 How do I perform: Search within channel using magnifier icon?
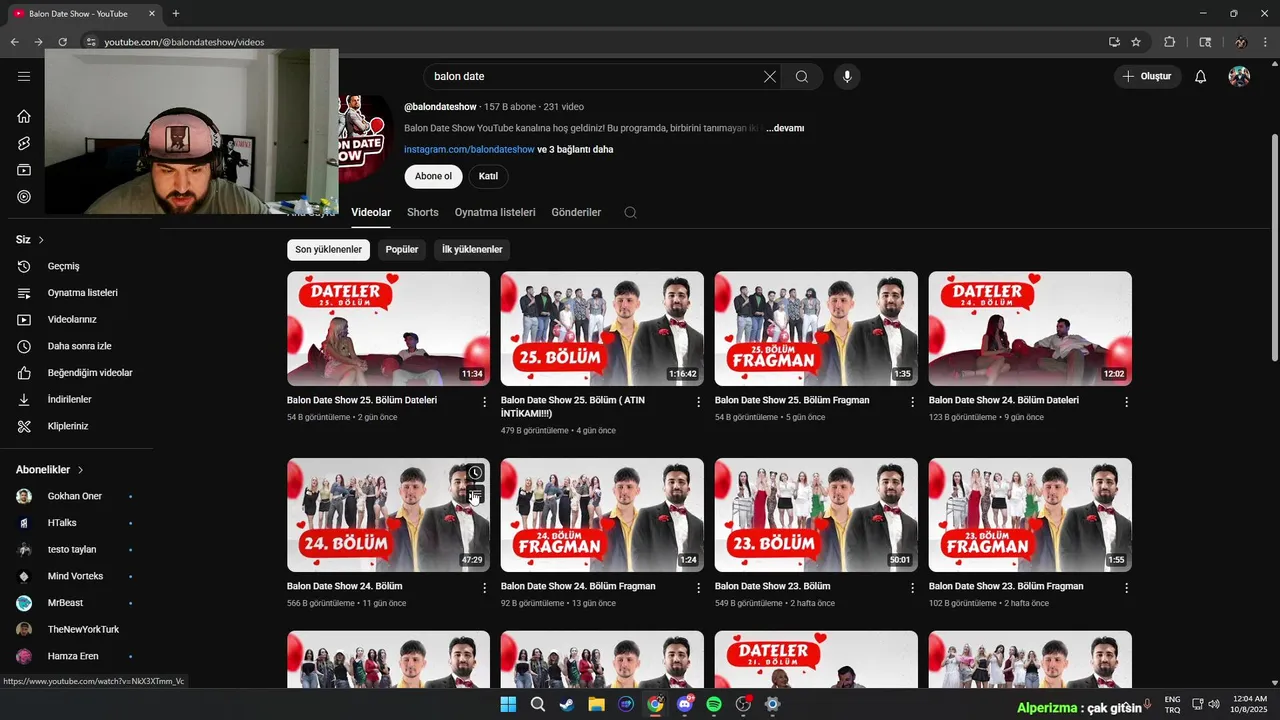pos(630,212)
